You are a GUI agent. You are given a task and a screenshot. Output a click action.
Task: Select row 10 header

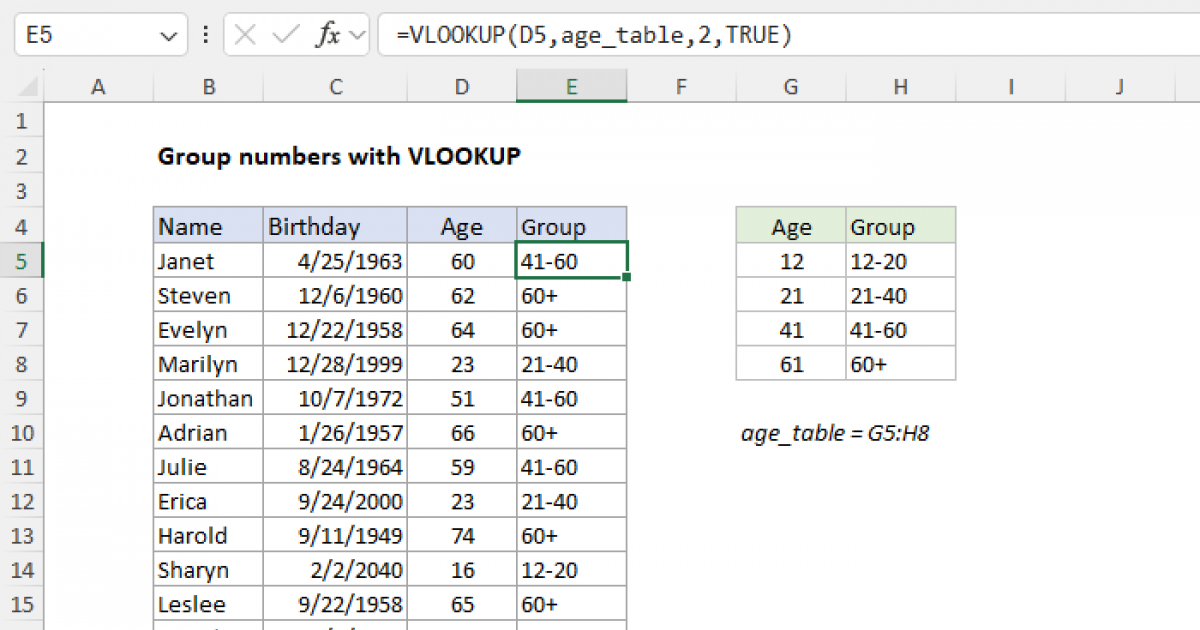tap(22, 433)
